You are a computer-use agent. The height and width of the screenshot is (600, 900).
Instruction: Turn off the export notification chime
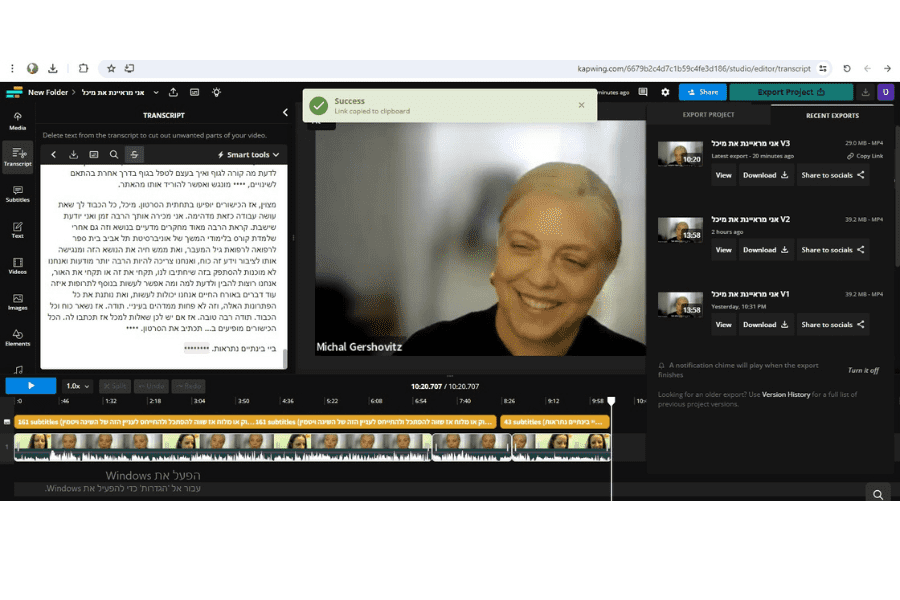coord(863,370)
